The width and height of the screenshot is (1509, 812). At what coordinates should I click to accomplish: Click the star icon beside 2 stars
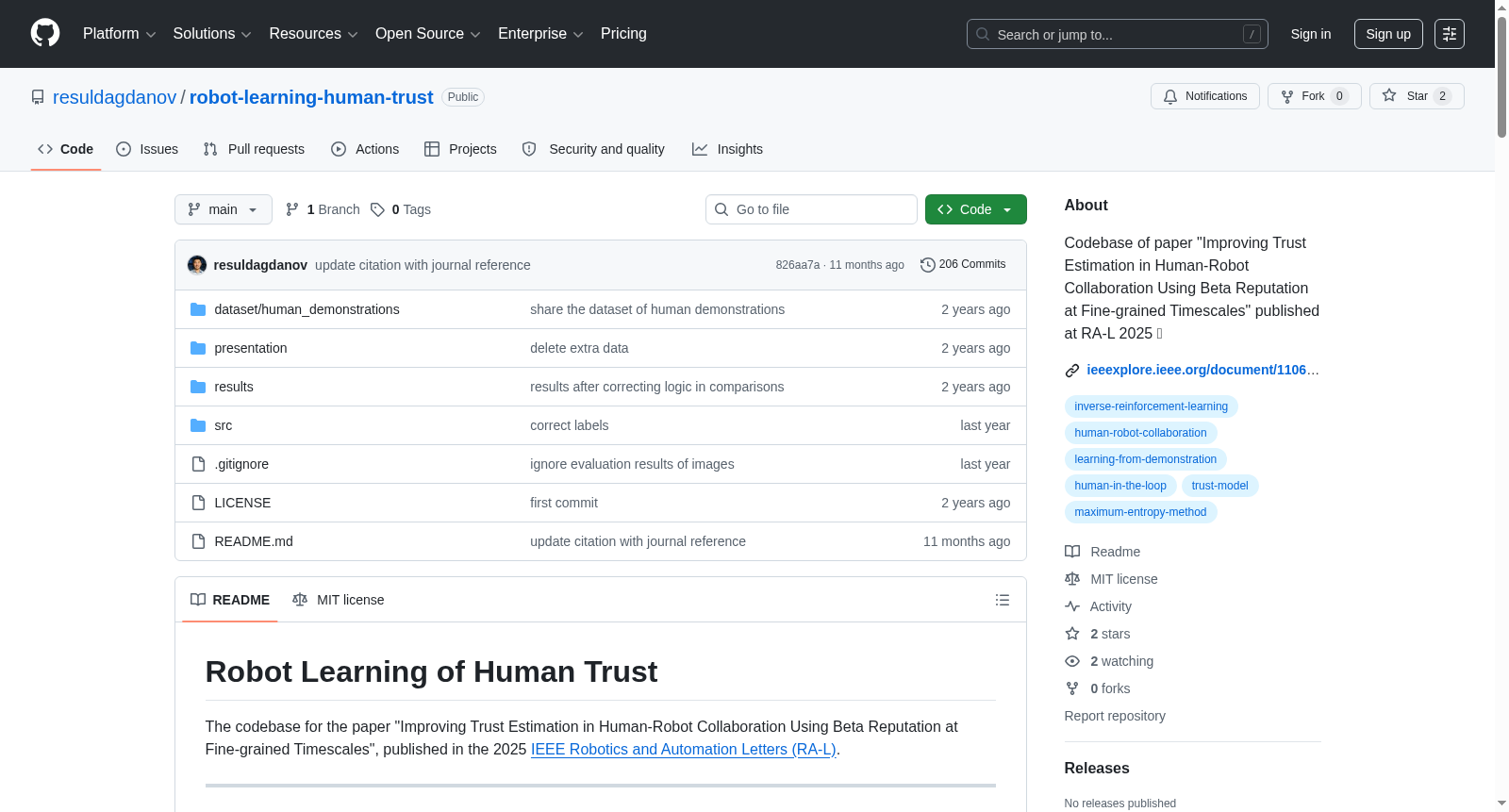[1072, 634]
